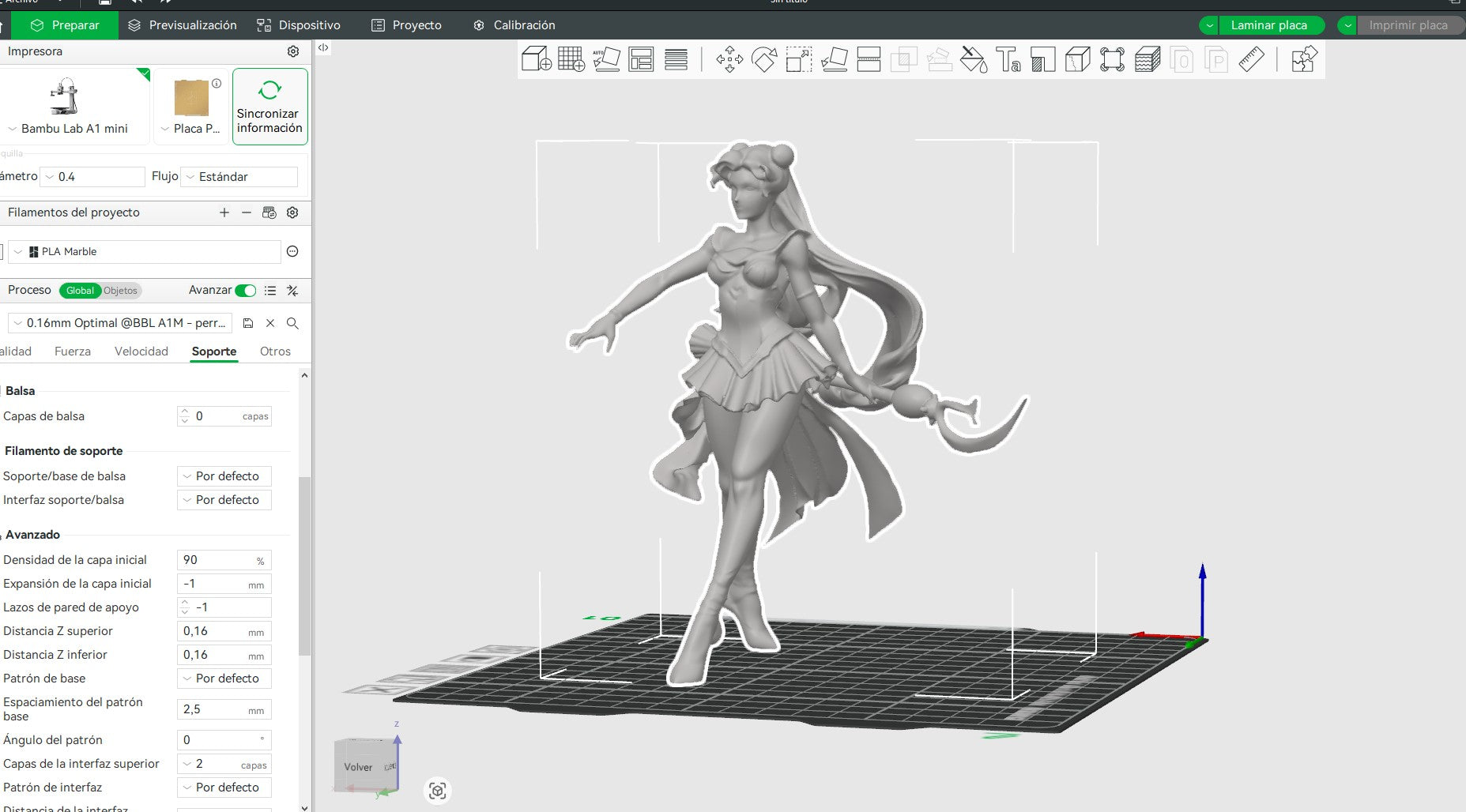Select the Color painting bucket tool
The image size is (1466, 812).
[x=974, y=59]
